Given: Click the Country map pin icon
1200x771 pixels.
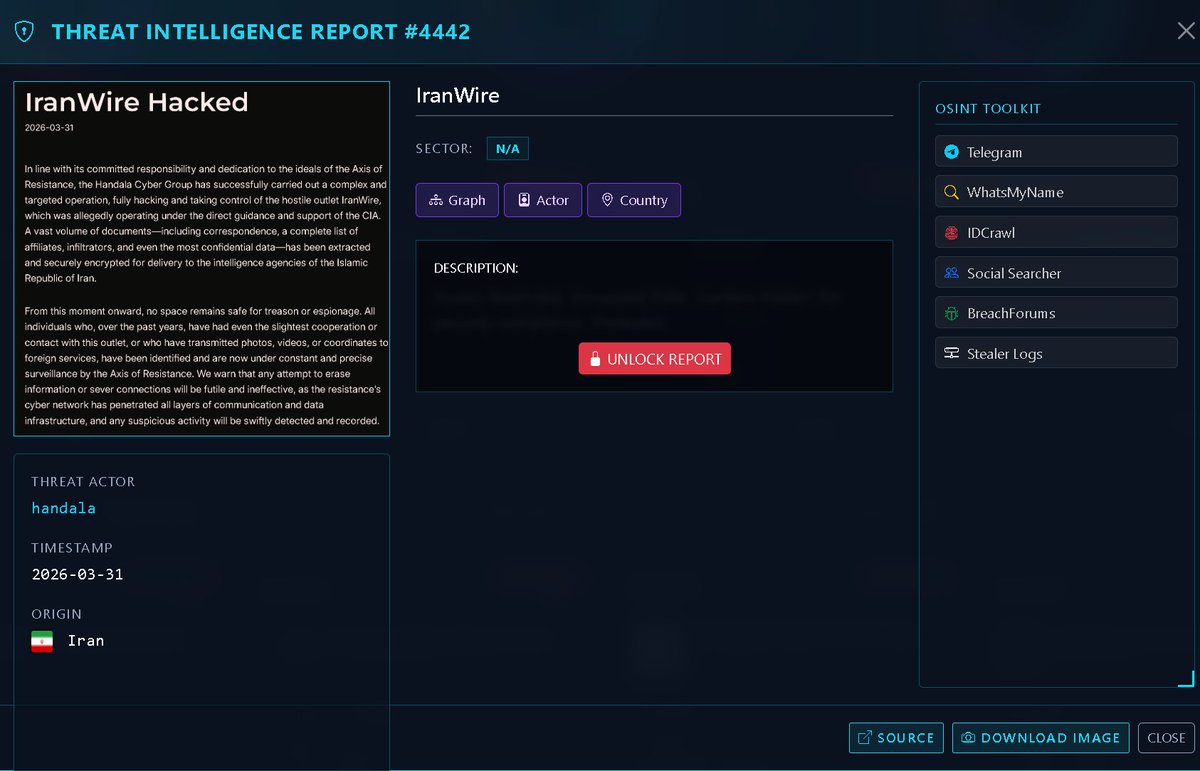Looking at the screenshot, I should [x=607, y=200].
